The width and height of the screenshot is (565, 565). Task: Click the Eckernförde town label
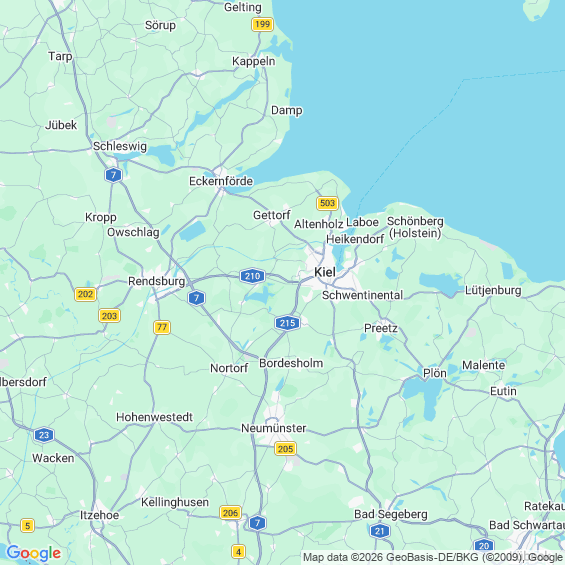pos(221,181)
